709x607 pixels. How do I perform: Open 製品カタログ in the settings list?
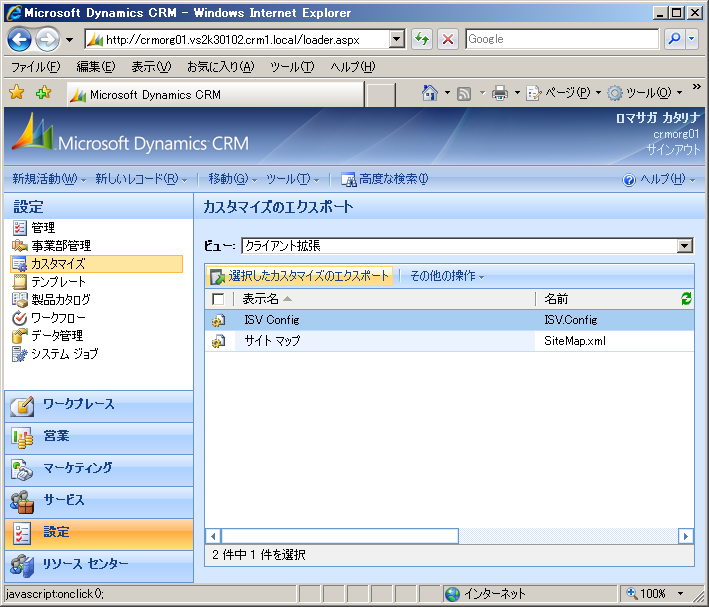tap(51, 299)
